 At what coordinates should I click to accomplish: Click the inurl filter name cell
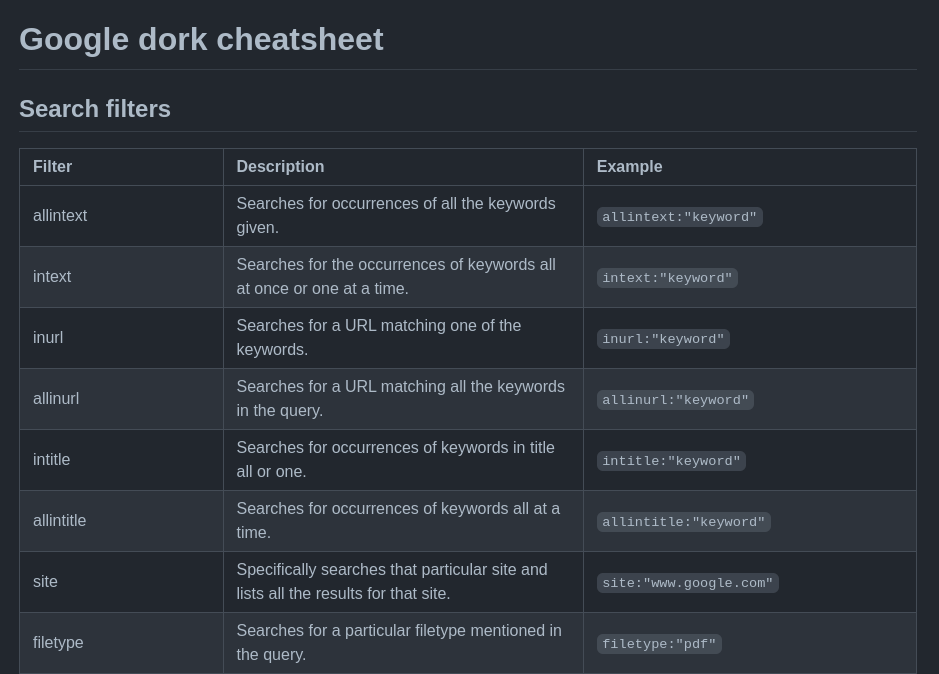48,338
